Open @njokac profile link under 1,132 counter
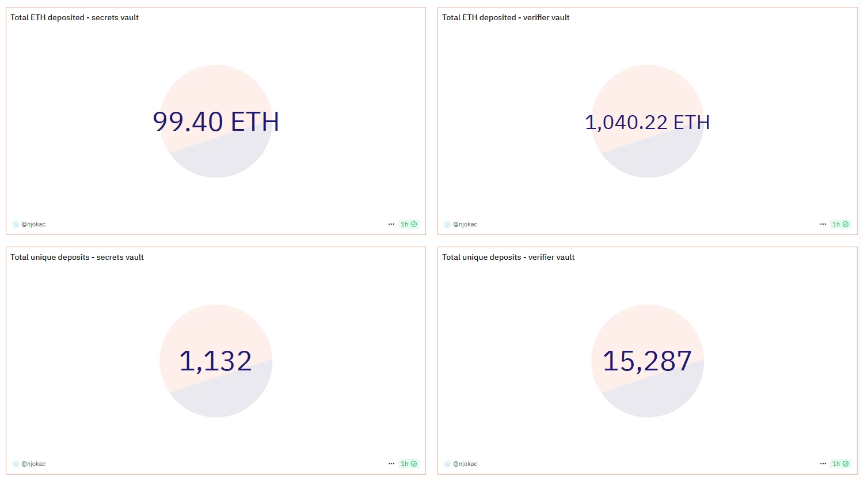 tap(33, 463)
